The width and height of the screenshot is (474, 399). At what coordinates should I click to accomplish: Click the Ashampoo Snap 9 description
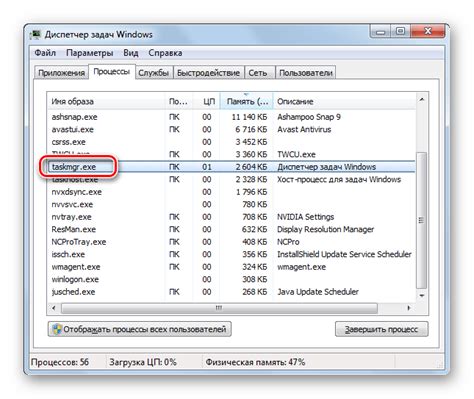(309, 117)
